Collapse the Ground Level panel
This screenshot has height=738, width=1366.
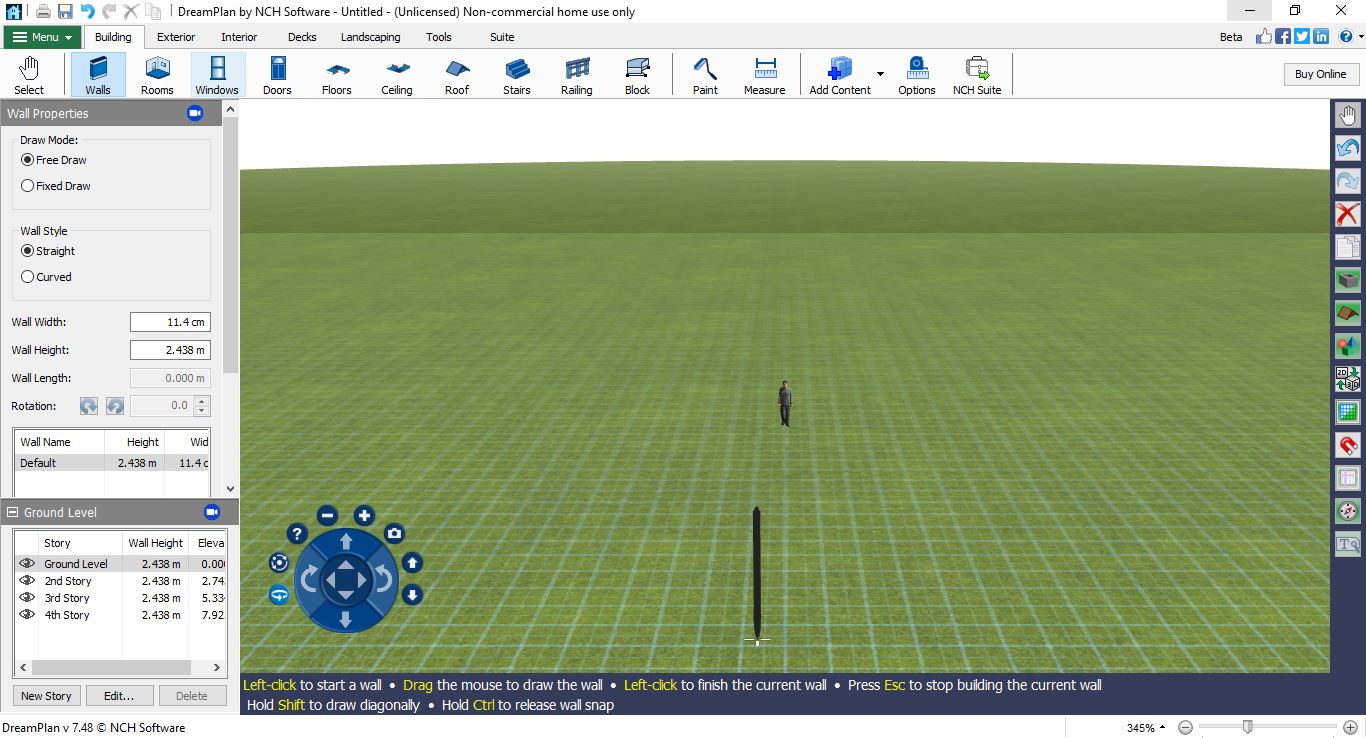[x=13, y=512]
